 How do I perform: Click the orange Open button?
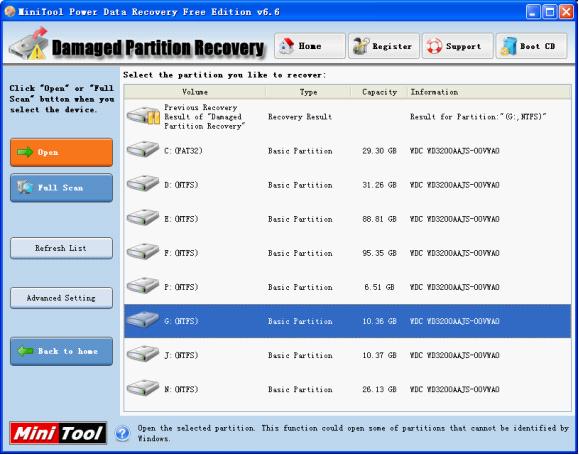pos(61,152)
